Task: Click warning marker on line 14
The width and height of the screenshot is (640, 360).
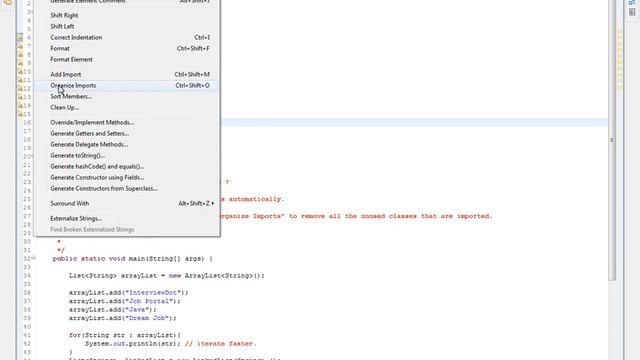Action: click(x=20, y=106)
